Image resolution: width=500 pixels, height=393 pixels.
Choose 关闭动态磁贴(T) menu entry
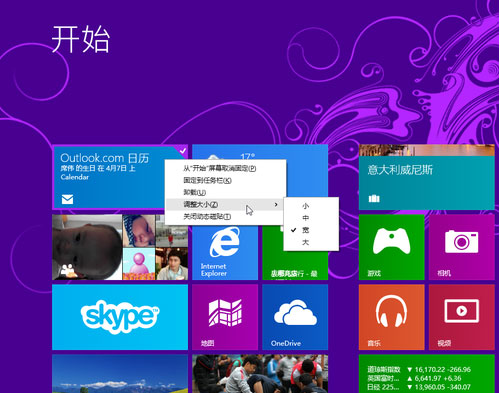coord(226,216)
